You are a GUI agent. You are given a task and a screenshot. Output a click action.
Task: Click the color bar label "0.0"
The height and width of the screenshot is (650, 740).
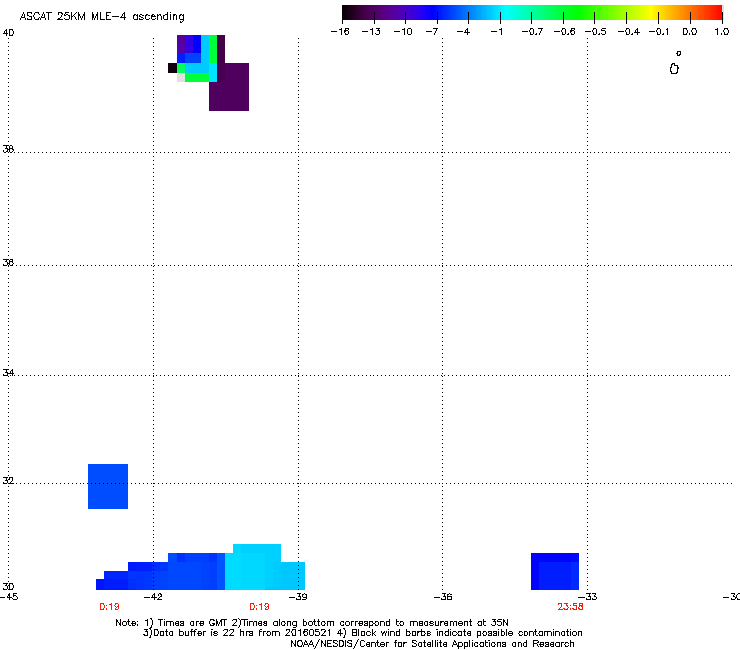pos(690,32)
